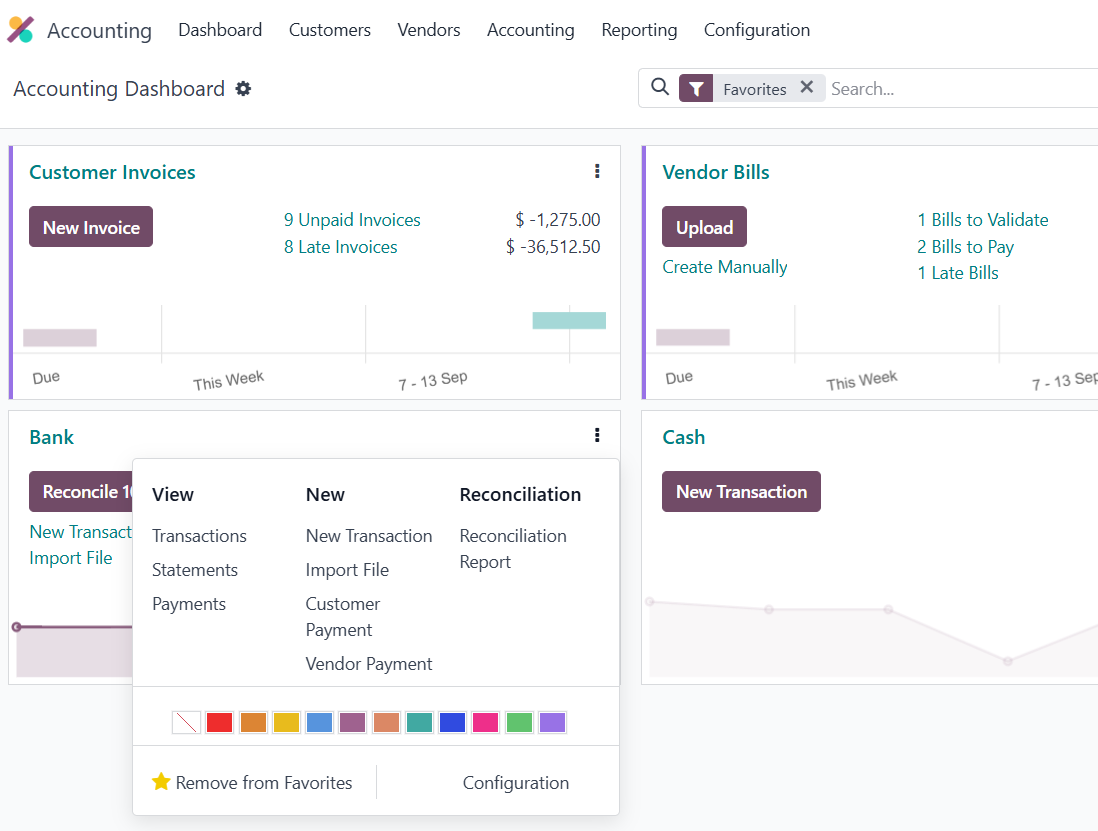Open the Configuration dropdown menu
Viewport: 1098px width, 831px height.
[x=756, y=30]
